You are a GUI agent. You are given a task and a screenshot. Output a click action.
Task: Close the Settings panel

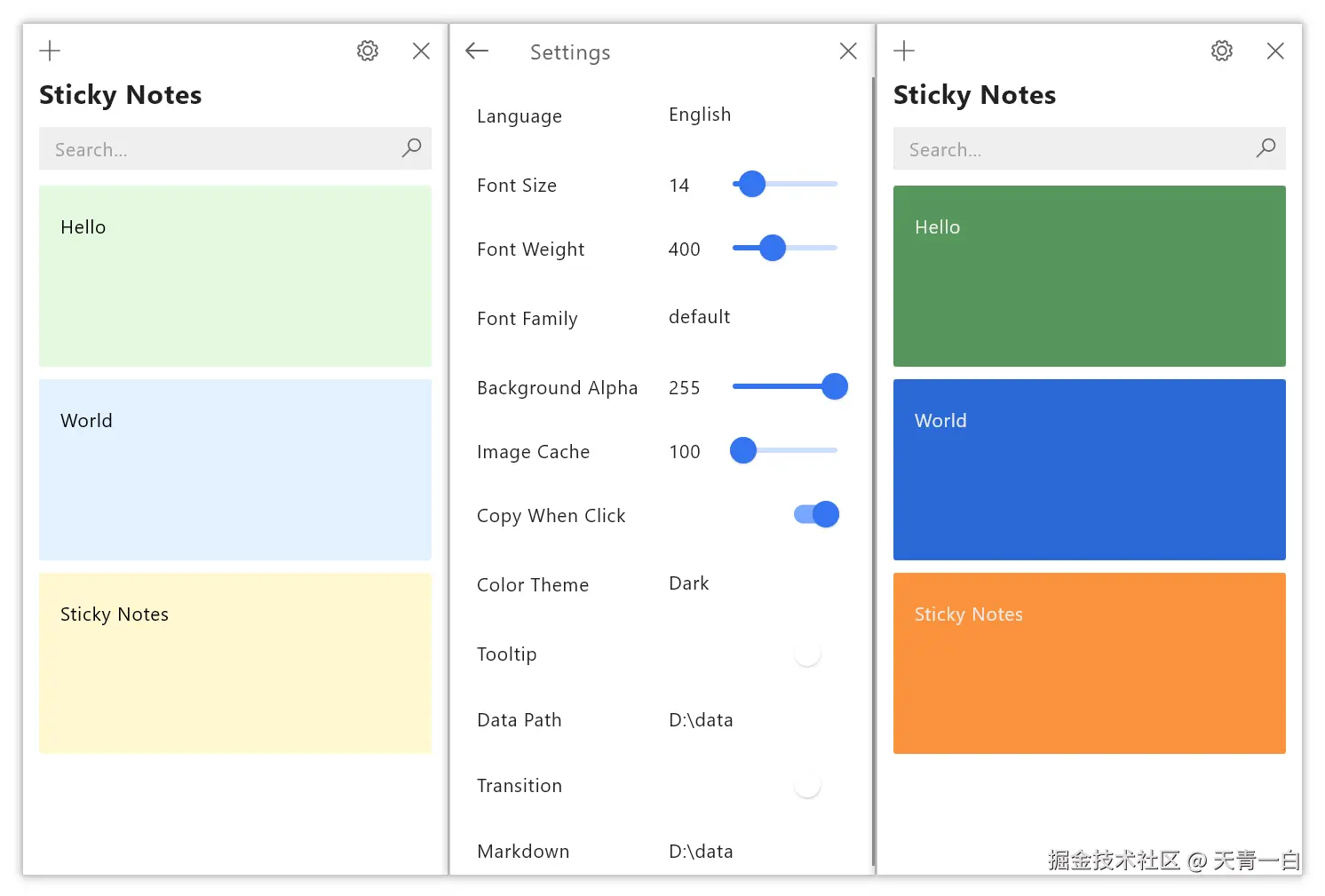coord(848,52)
